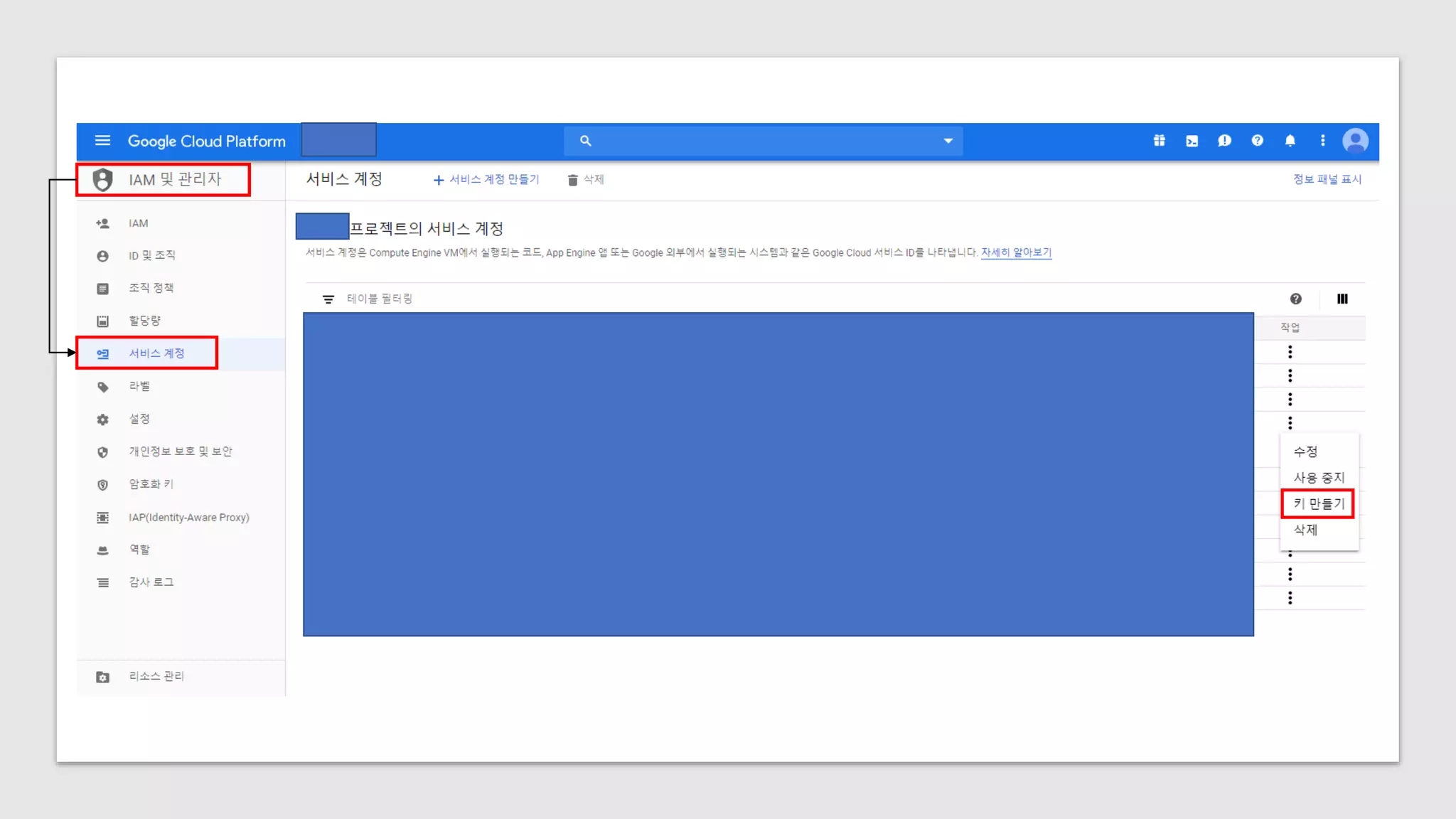
Task: Choose 사용 중지 in the context menu
Action: coord(1318,478)
